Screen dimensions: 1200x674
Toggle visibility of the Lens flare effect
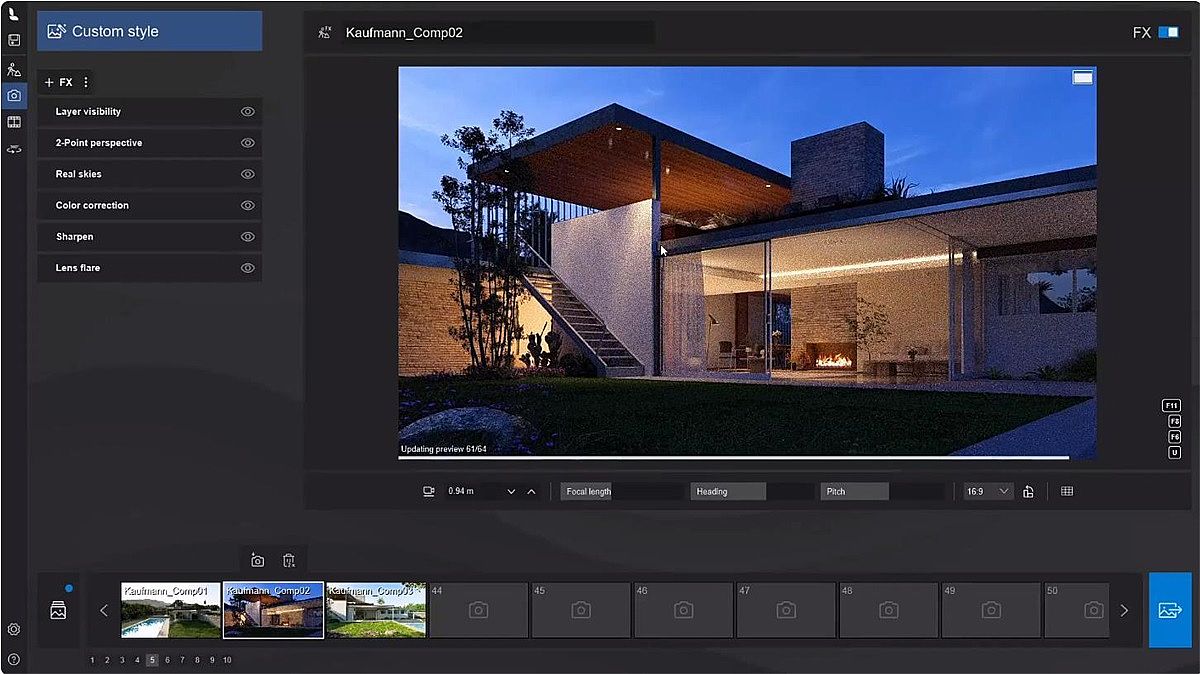click(248, 268)
